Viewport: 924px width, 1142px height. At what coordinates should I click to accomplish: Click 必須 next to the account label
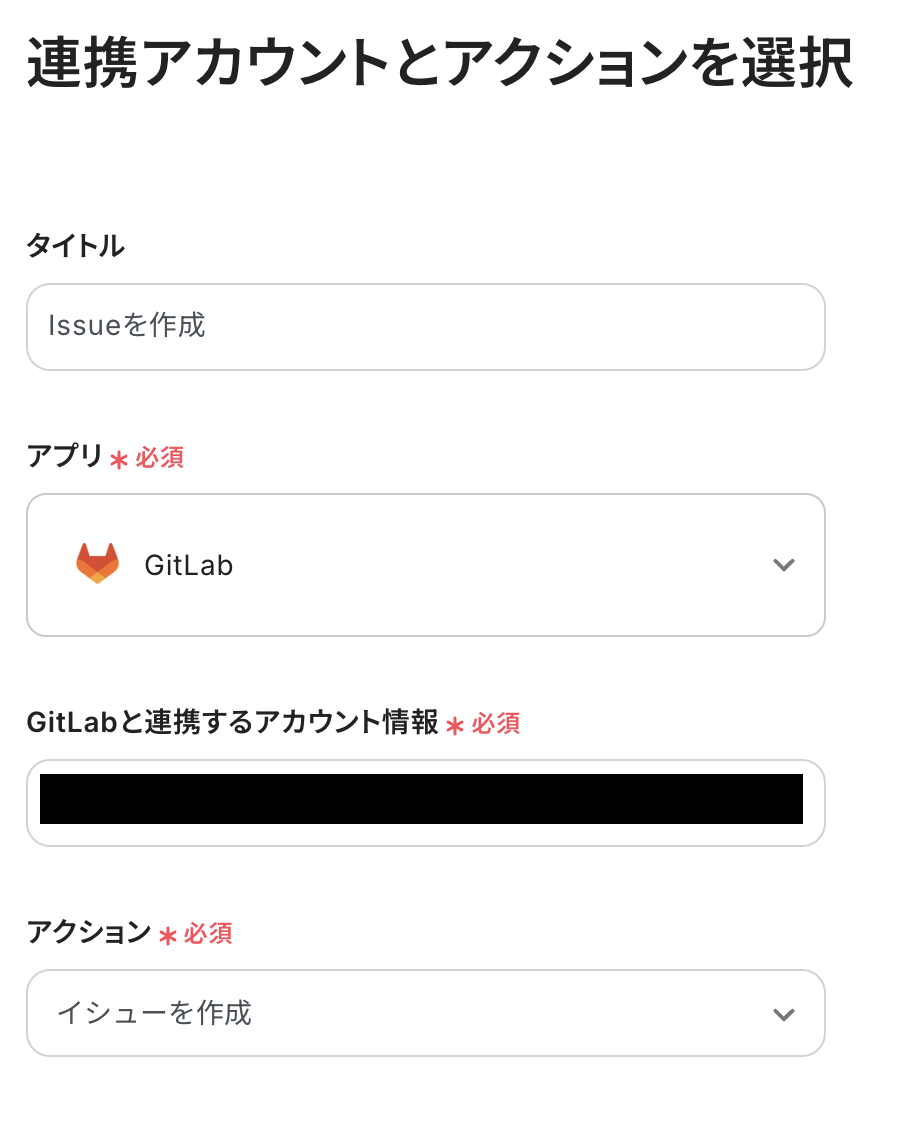click(x=496, y=724)
